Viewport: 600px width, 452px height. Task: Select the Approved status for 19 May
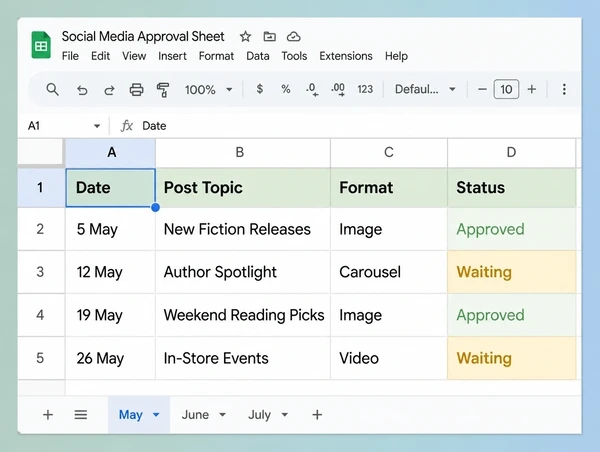tap(512, 315)
